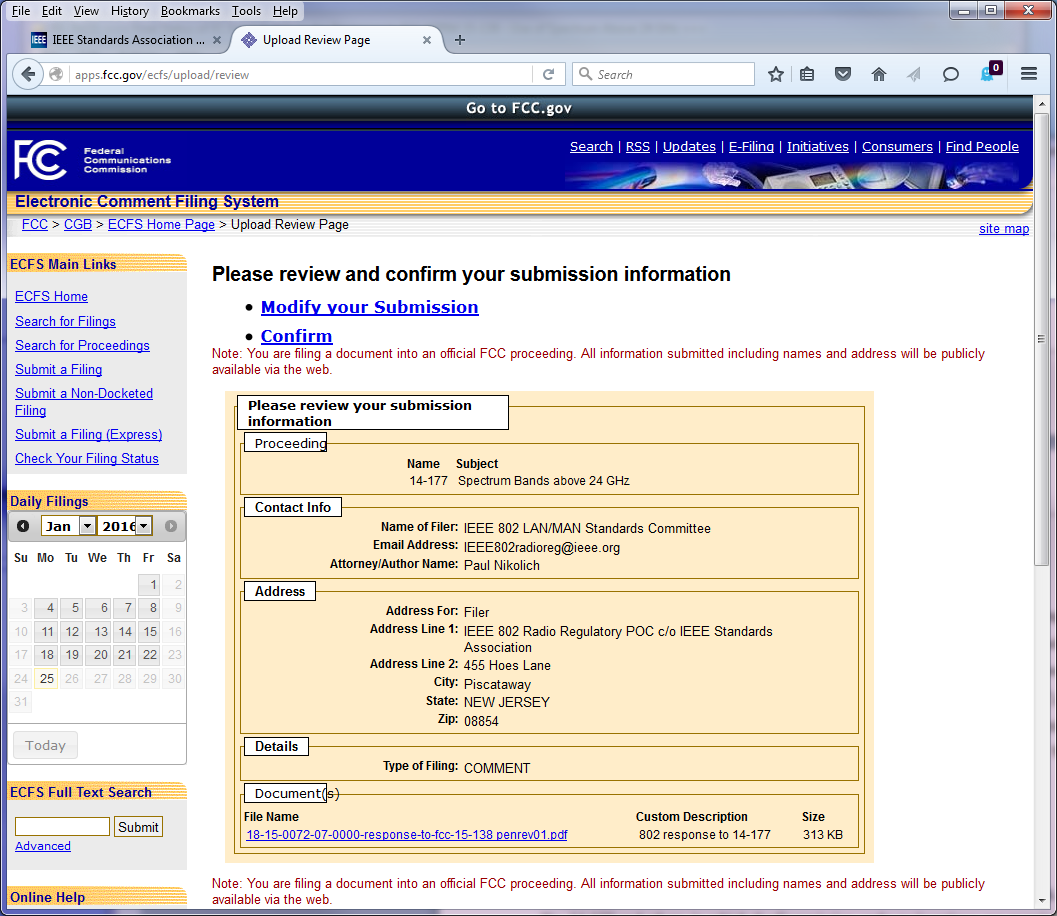The width and height of the screenshot is (1057, 916).
Task: Open Submit a Filing (Express) link
Action: pos(88,435)
